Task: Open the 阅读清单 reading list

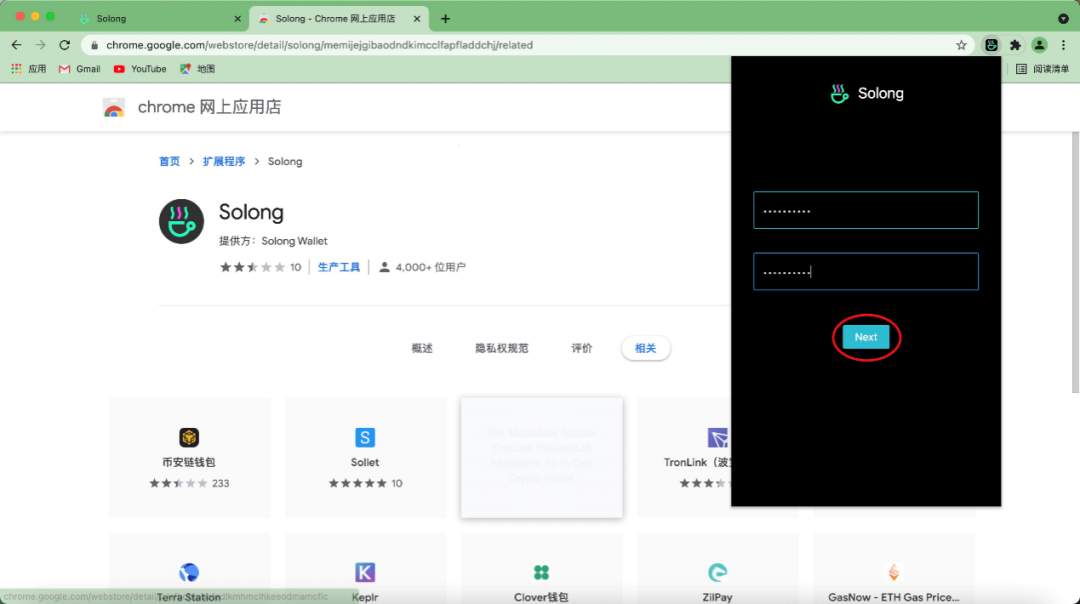Action: (1042, 69)
